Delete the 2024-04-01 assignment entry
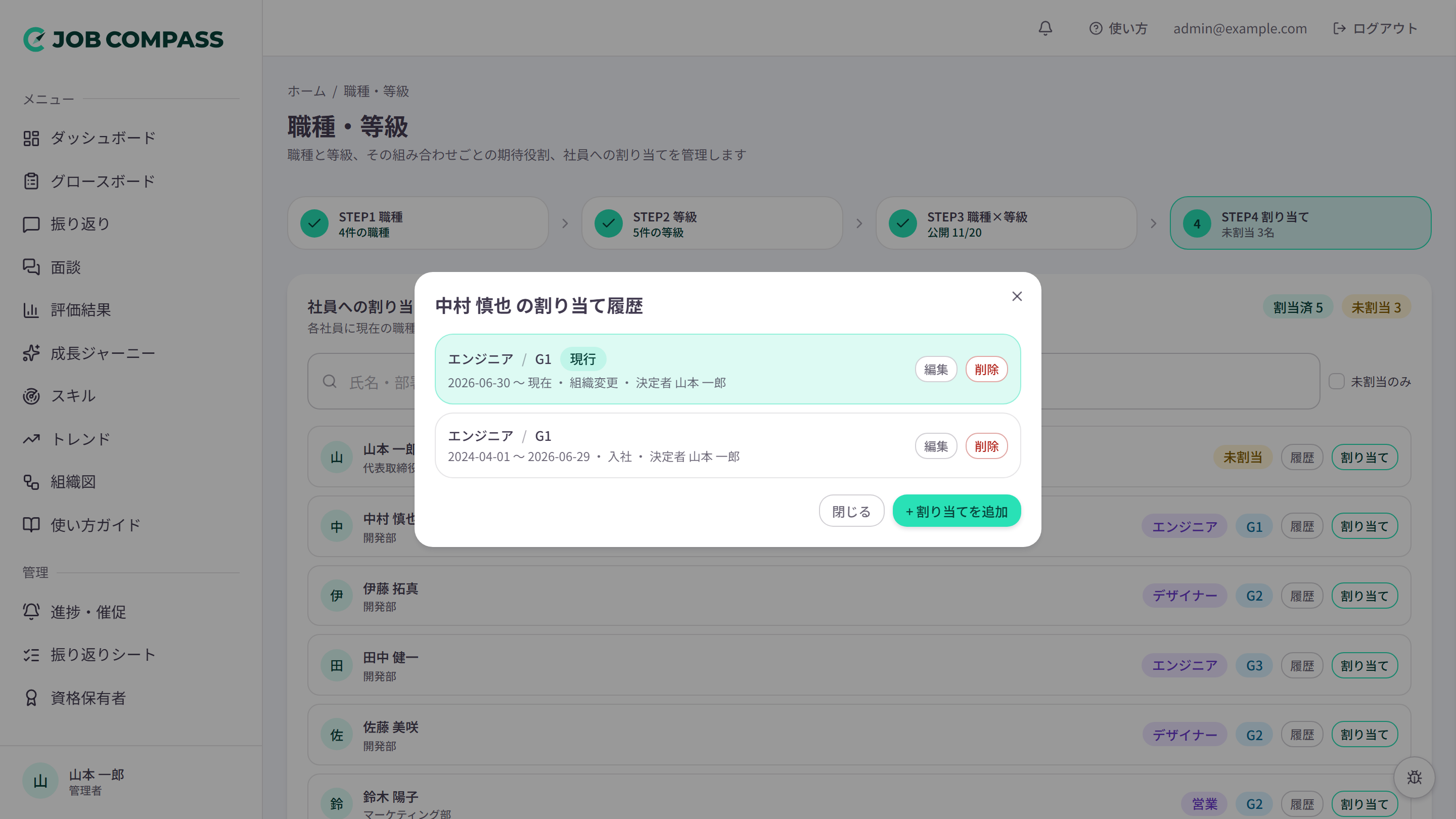This screenshot has width=1456, height=819. (986, 446)
